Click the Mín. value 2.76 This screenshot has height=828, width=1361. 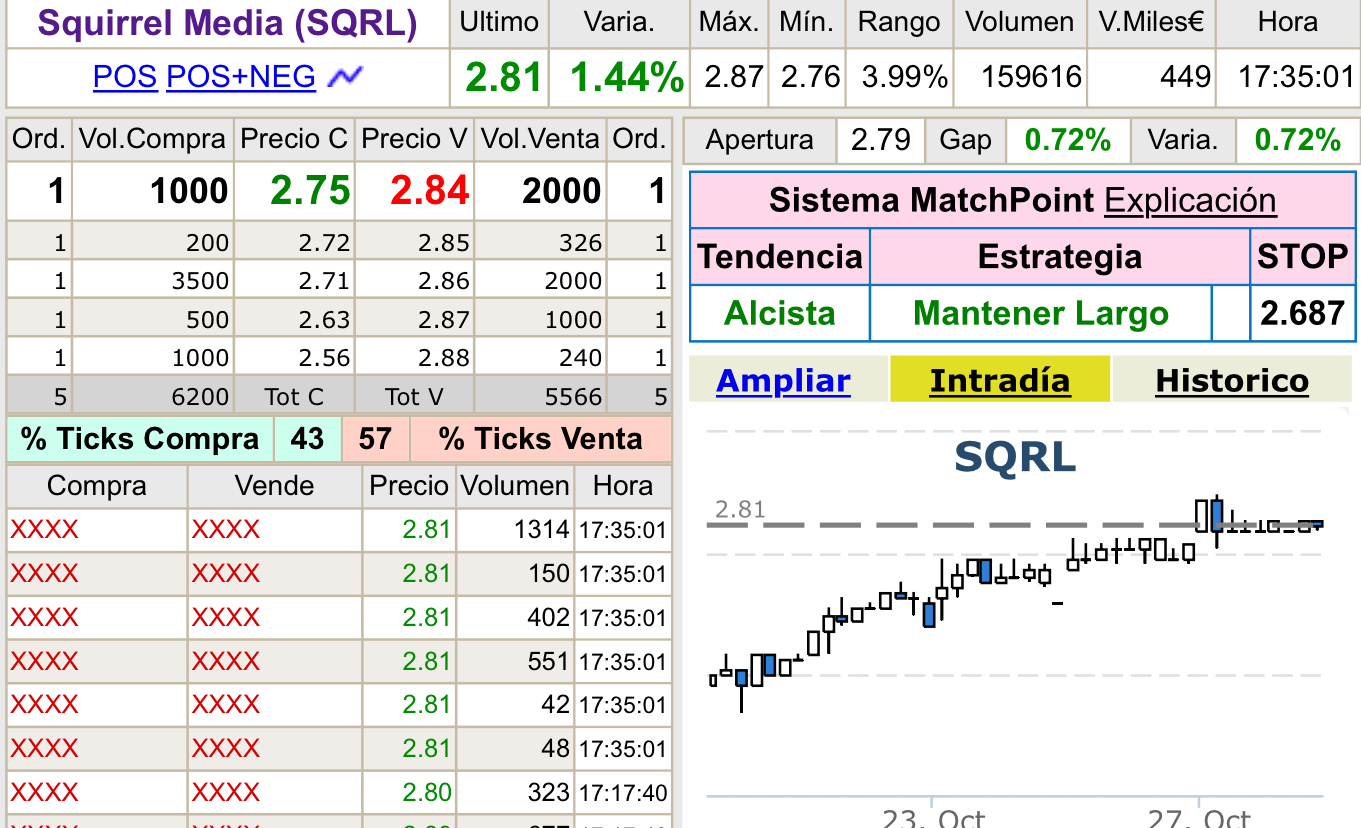coord(810,76)
